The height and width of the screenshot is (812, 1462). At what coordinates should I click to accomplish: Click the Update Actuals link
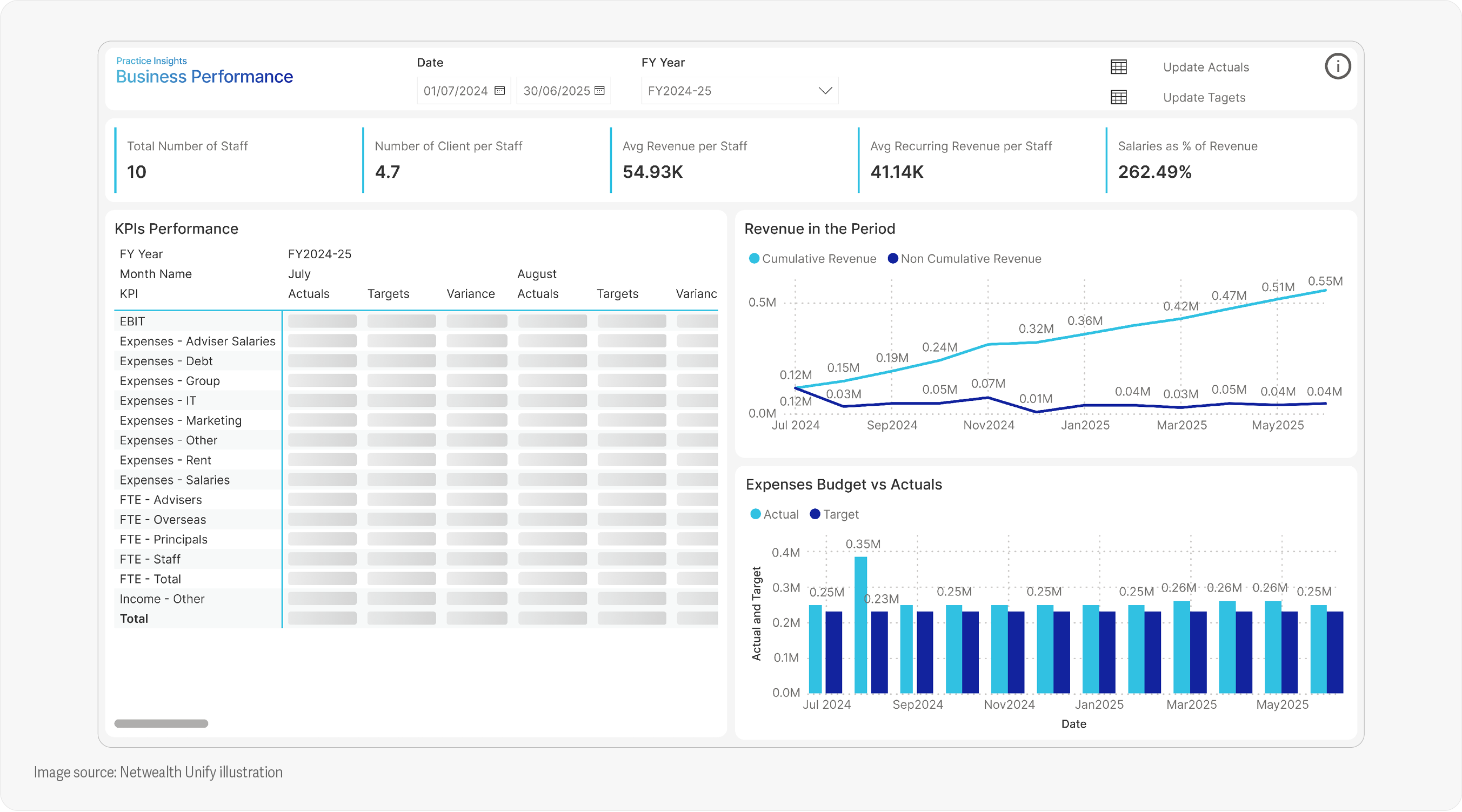[1205, 67]
